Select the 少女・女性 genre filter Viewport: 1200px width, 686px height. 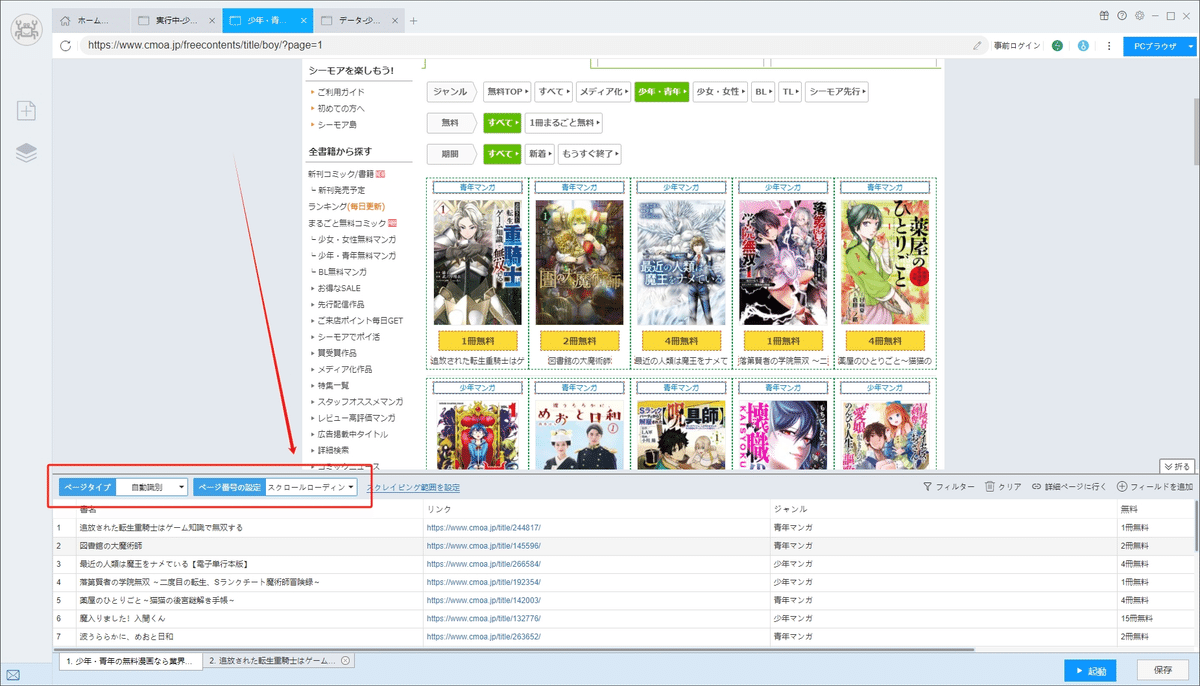point(721,92)
